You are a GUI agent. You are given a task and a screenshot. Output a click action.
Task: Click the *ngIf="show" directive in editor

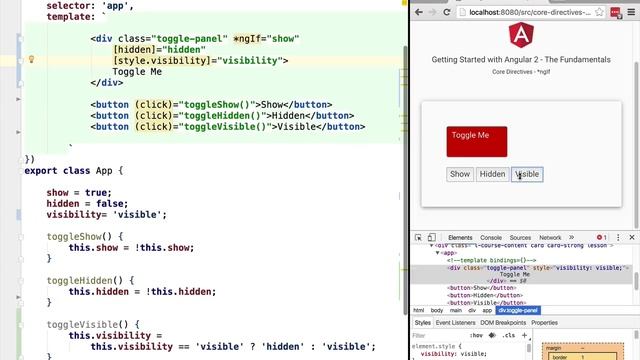click(x=266, y=39)
